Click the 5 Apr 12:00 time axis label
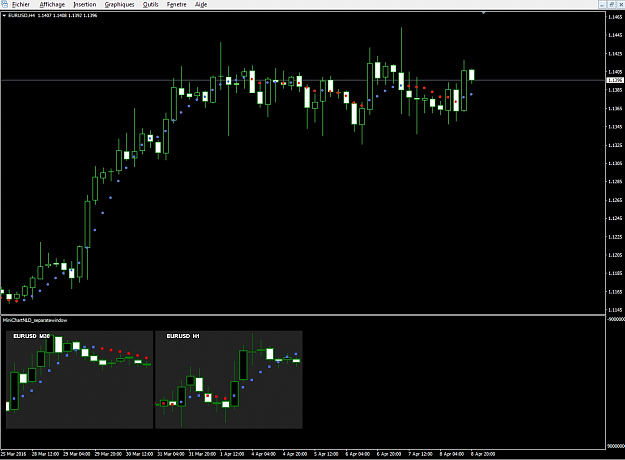Screen dimensions: 625x460 pyautogui.click(x=326, y=454)
